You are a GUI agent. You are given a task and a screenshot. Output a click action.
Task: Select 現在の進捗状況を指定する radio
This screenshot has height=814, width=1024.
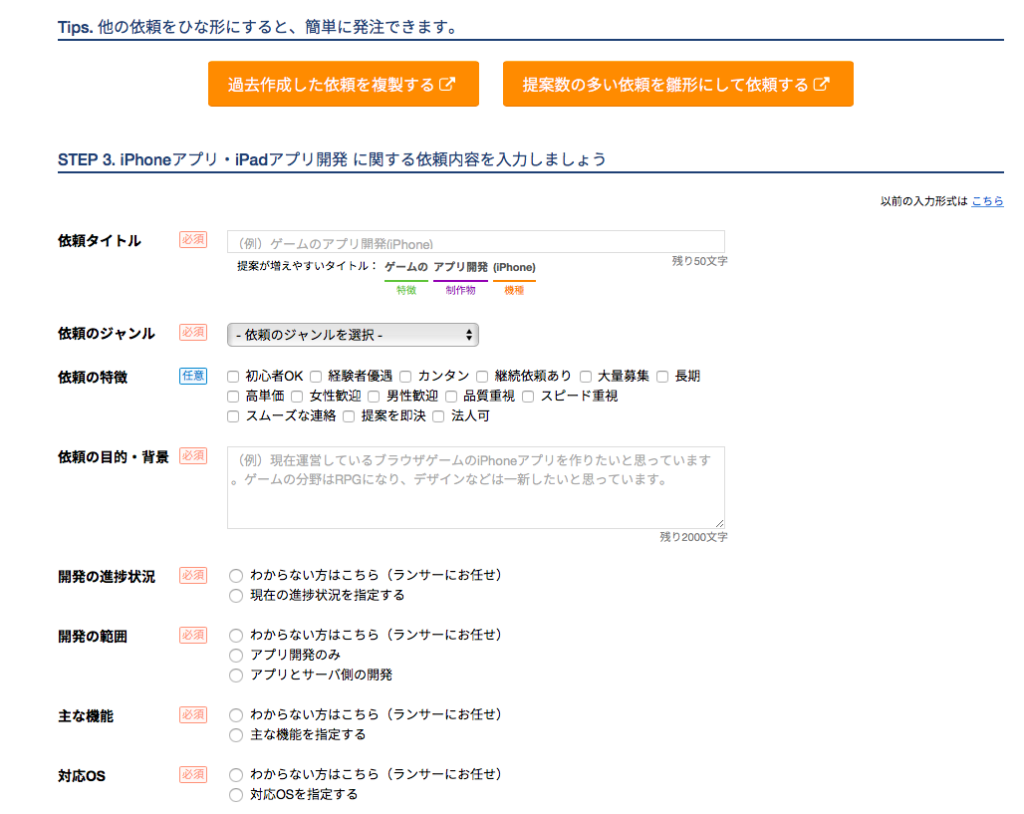[236, 596]
